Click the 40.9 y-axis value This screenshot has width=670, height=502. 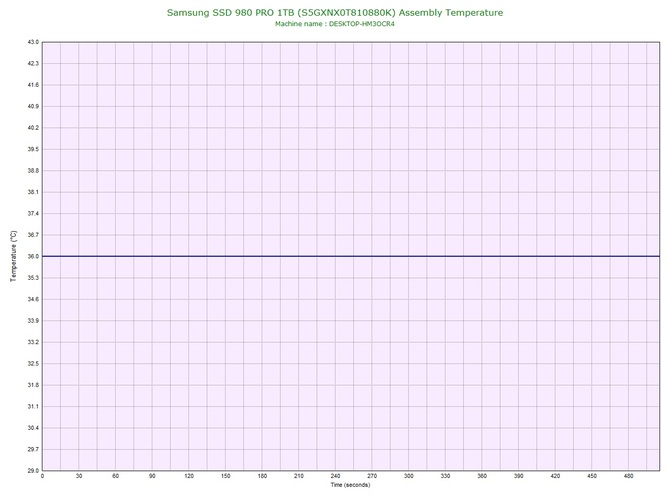(33, 106)
